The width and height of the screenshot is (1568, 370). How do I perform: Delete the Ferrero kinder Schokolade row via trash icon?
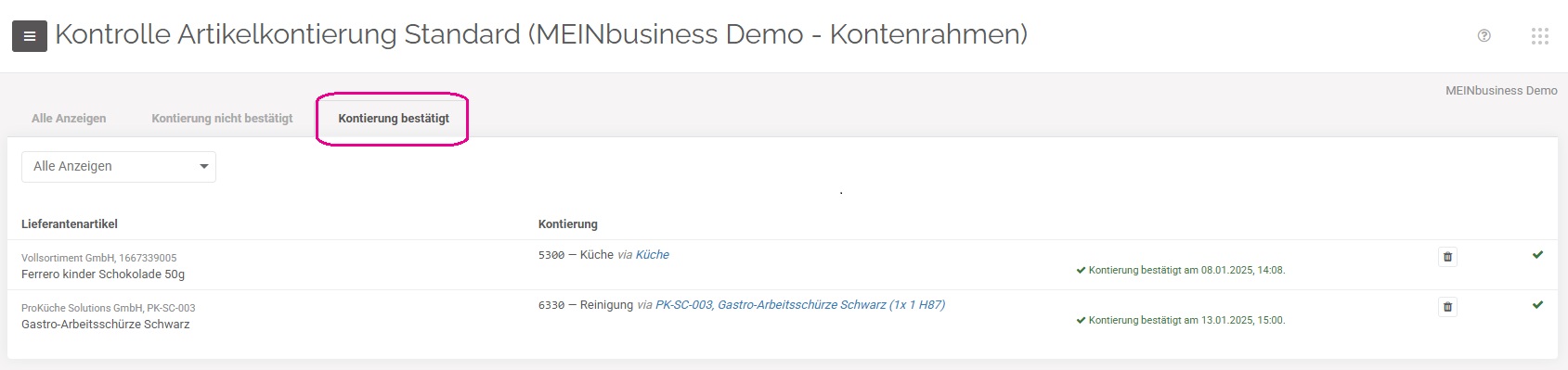point(1447,257)
